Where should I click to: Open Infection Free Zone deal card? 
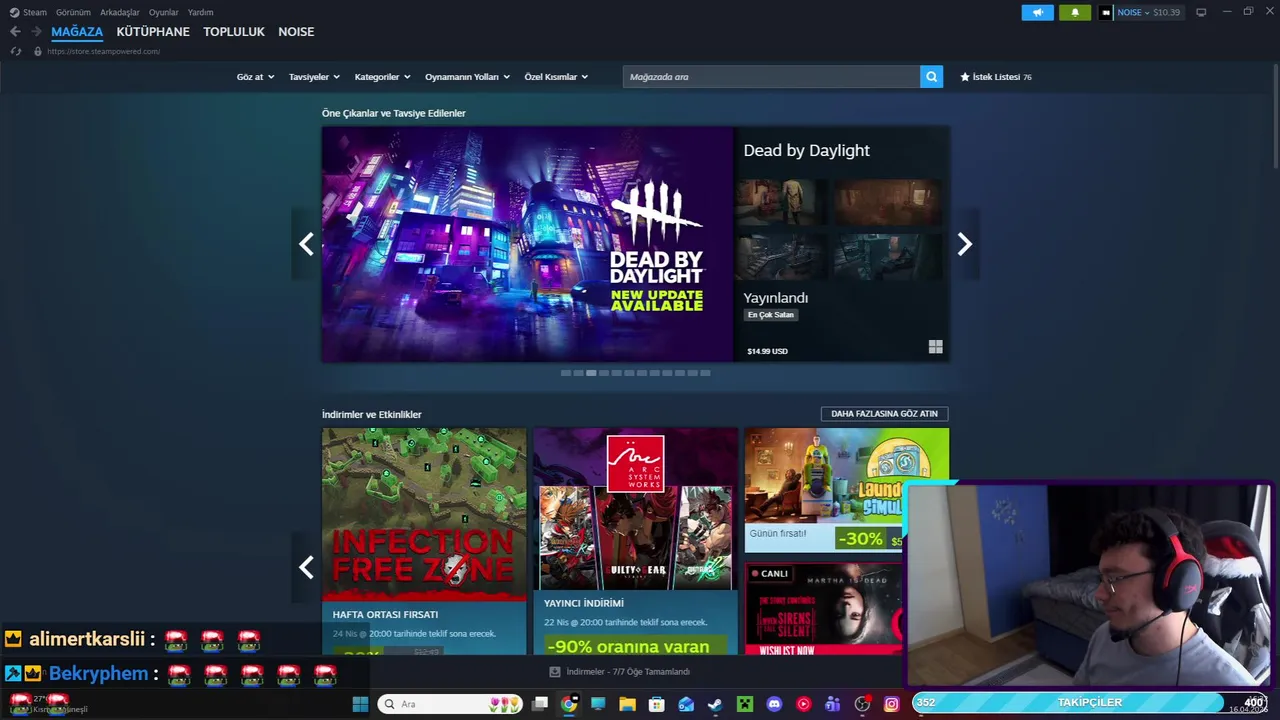[424, 541]
